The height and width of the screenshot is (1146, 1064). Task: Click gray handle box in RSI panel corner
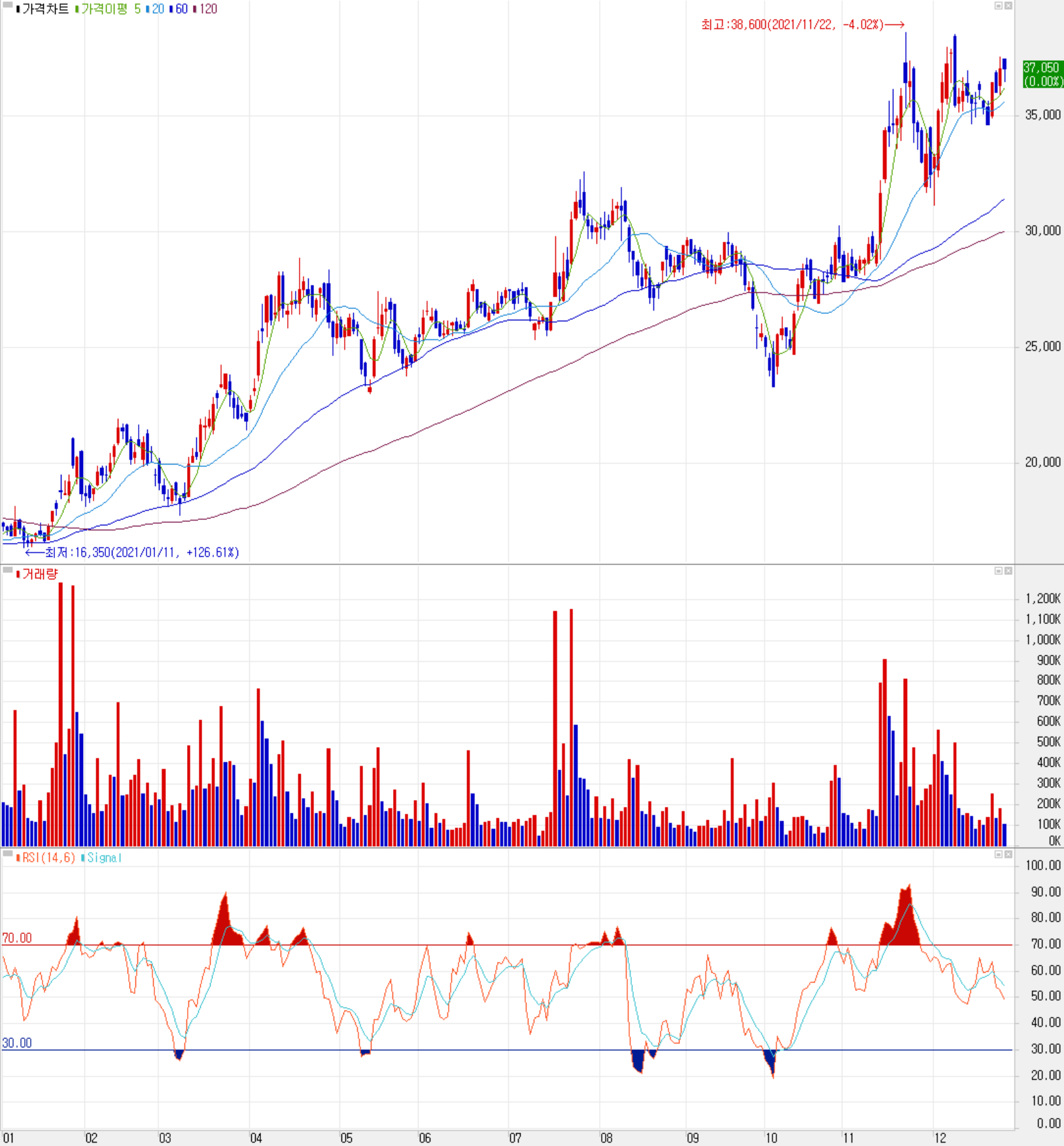coord(8,854)
